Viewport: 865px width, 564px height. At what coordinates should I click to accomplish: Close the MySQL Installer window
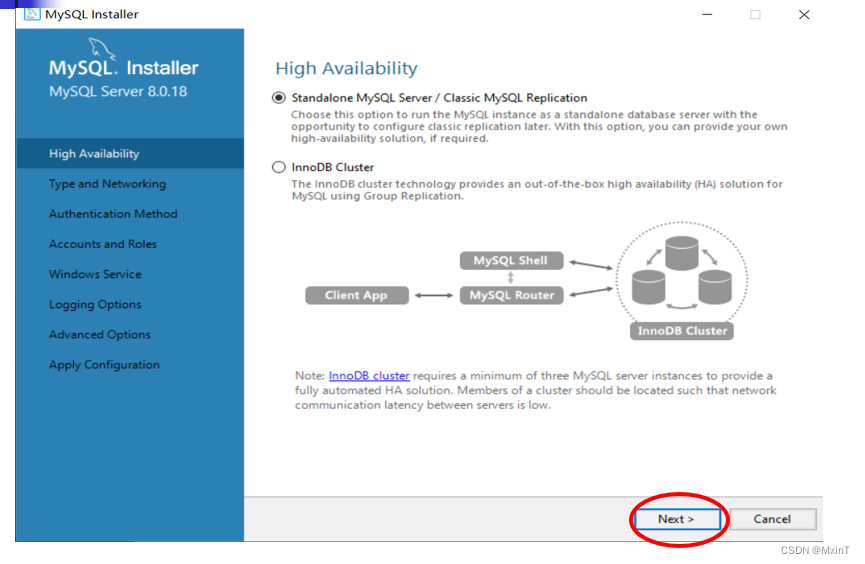[x=804, y=15]
